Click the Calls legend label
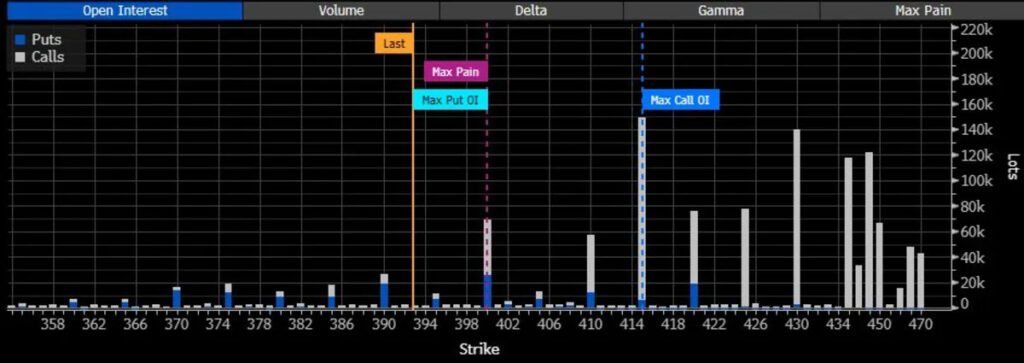 [x=48, y=57]
